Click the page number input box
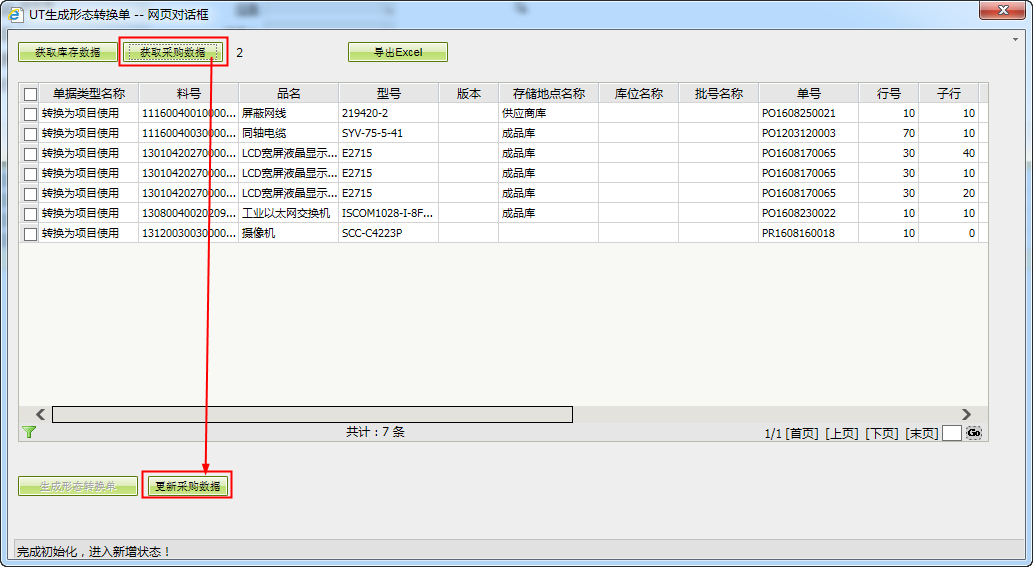The width and height of the screenshot is (1033, 567). coord(951,433)
